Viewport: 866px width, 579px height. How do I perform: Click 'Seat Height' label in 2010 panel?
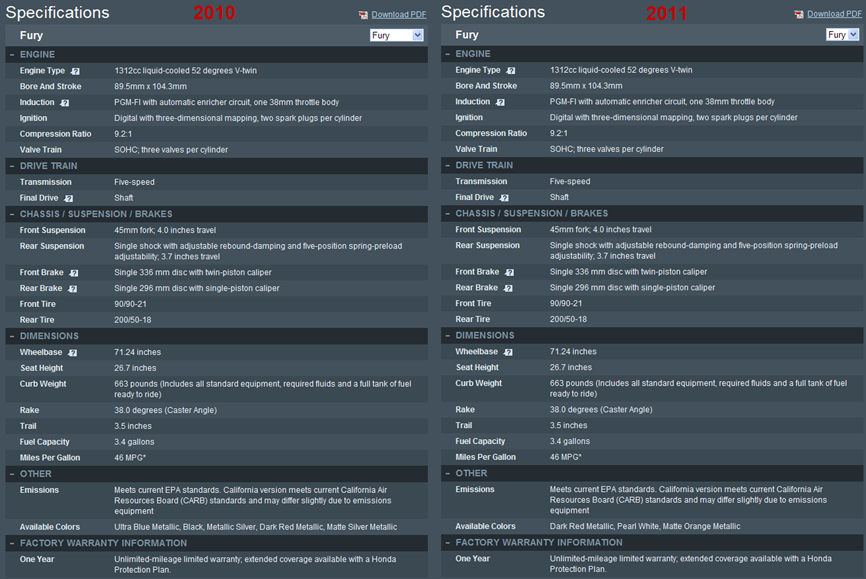pos(41,369)
